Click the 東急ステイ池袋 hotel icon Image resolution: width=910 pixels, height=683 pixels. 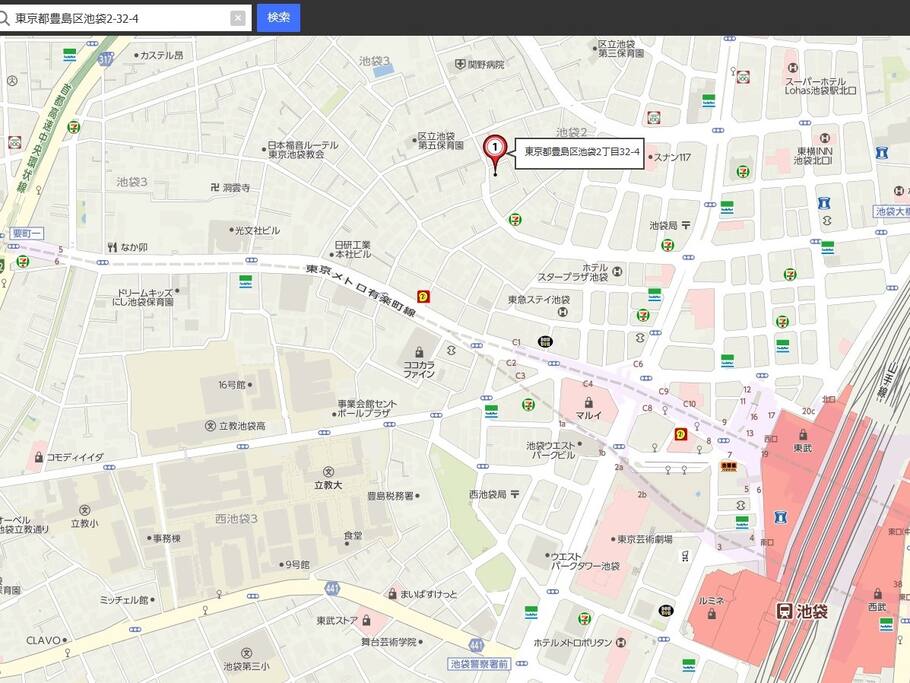(562, 312)
